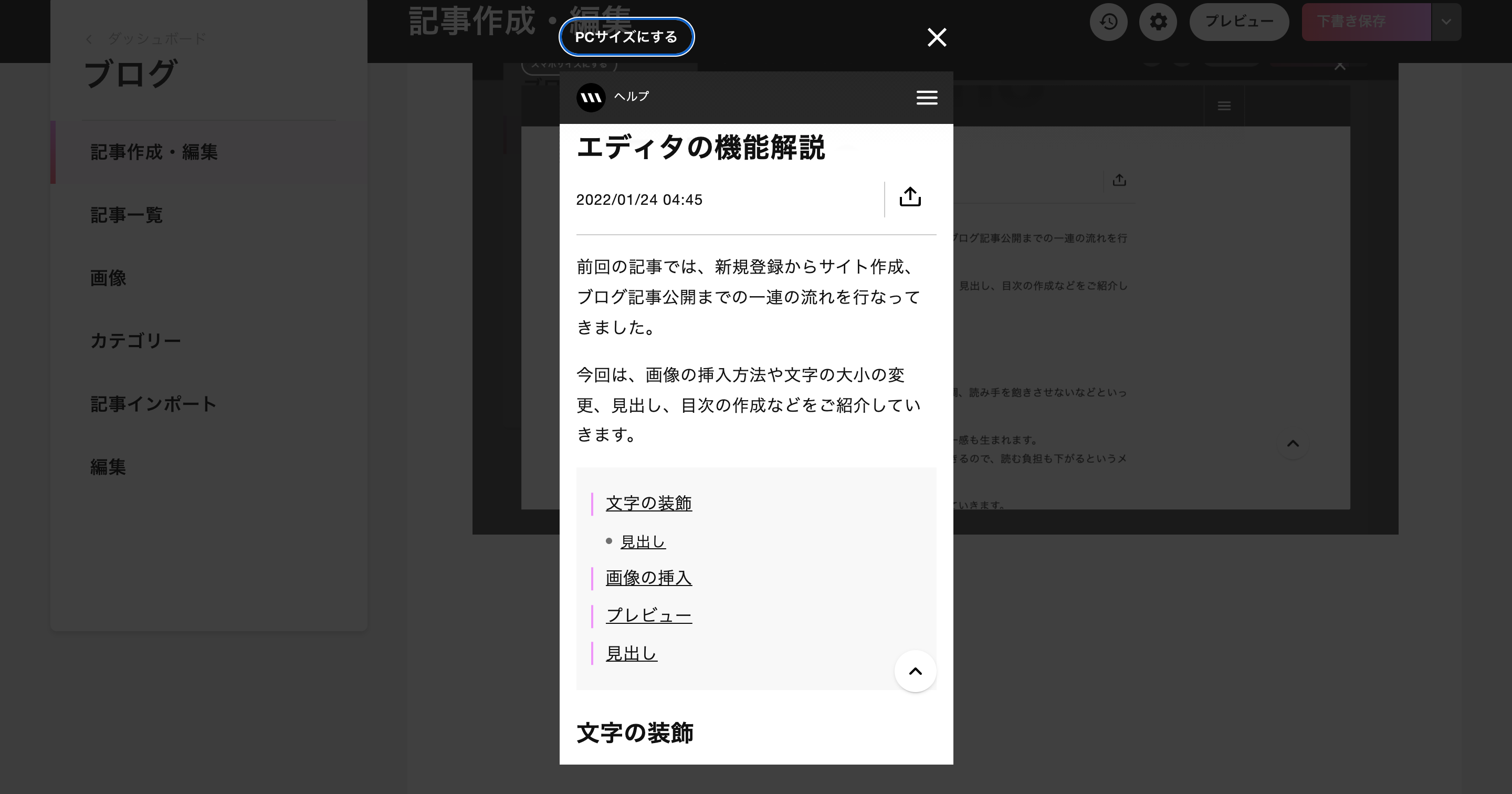This screenshot has height=794, width=1512.
Task: Click hamburger menu icon in background PC preview
Action: point(1224,106)
